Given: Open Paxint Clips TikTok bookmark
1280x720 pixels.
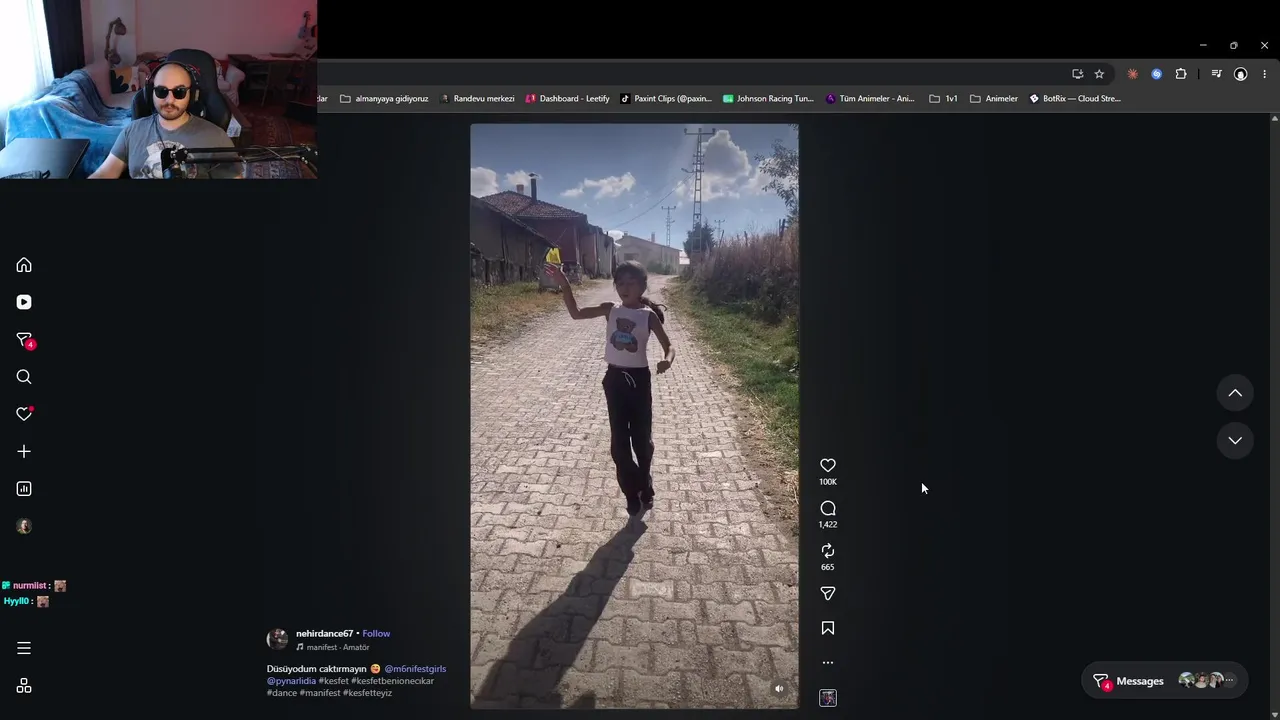Looking at the screenshot, I should [666, 99].
